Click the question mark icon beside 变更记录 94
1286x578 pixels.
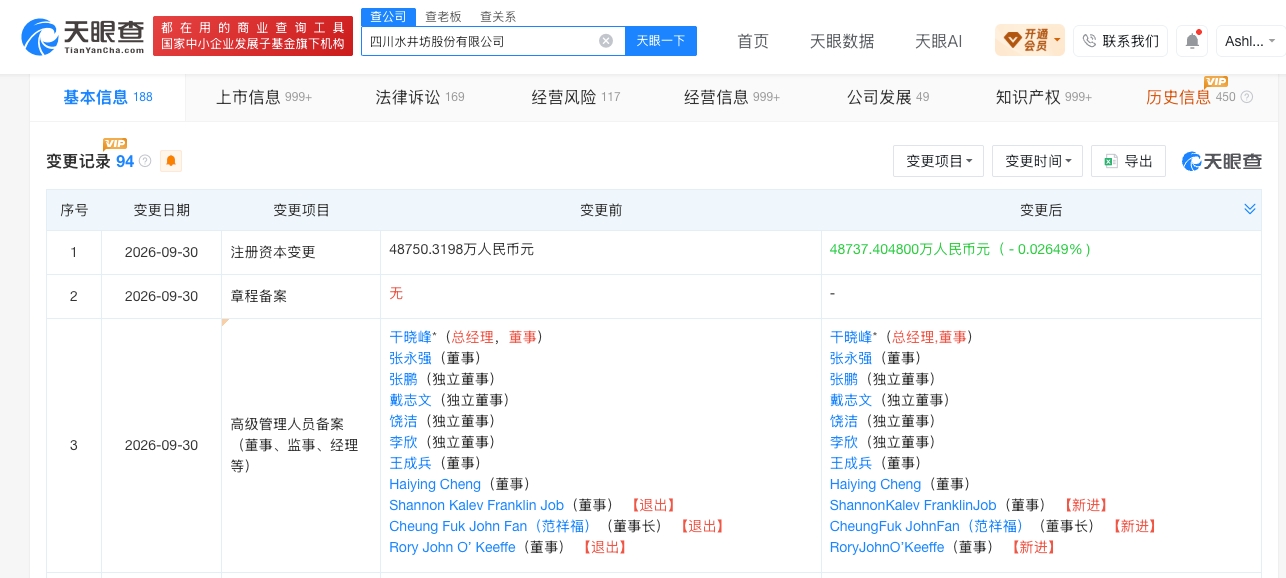[x=146, y=161]
